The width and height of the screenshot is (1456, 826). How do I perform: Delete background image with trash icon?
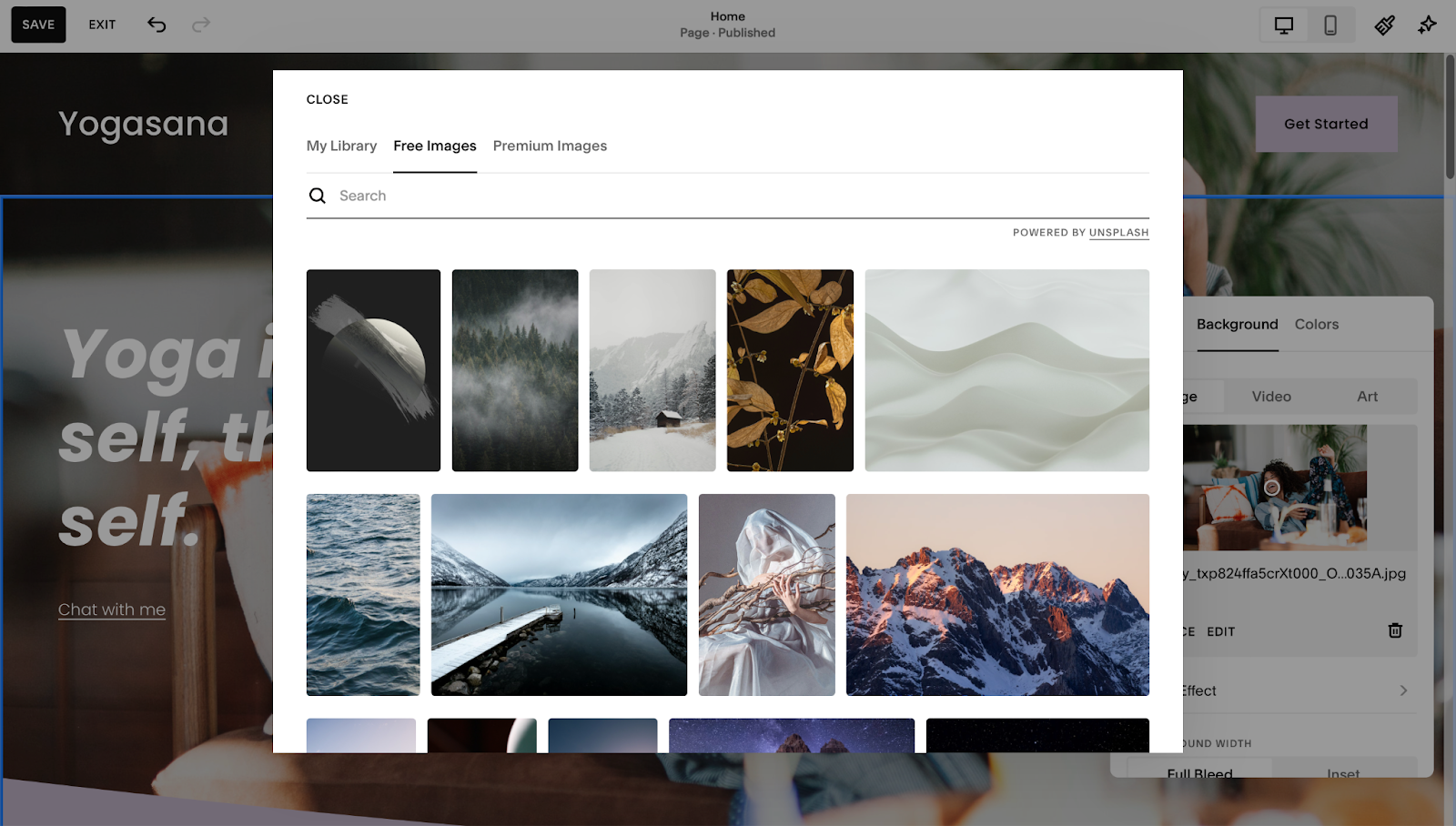[1395, 630]
